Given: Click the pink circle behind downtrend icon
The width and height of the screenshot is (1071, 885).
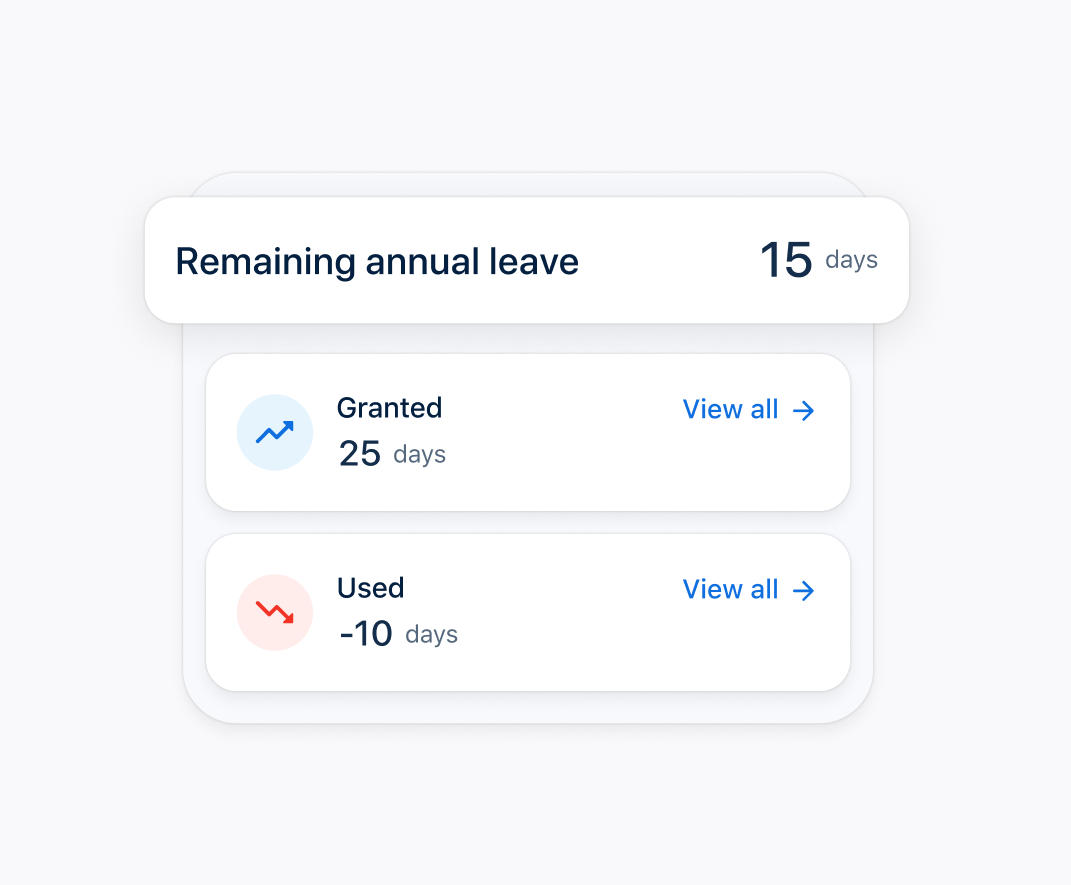Looking at the screenshot, I should [x=275, y=613].
